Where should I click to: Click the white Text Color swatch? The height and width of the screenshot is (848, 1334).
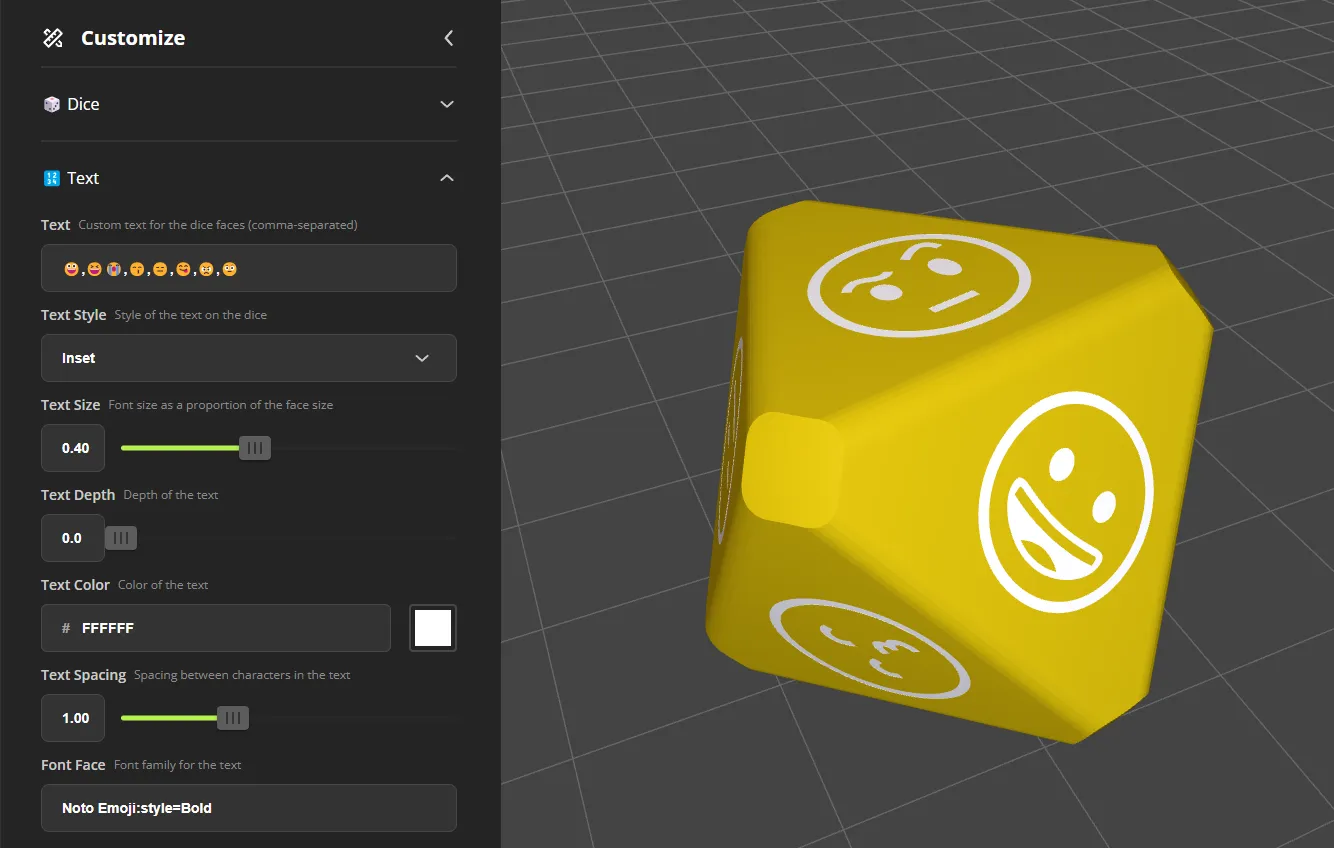432,628
